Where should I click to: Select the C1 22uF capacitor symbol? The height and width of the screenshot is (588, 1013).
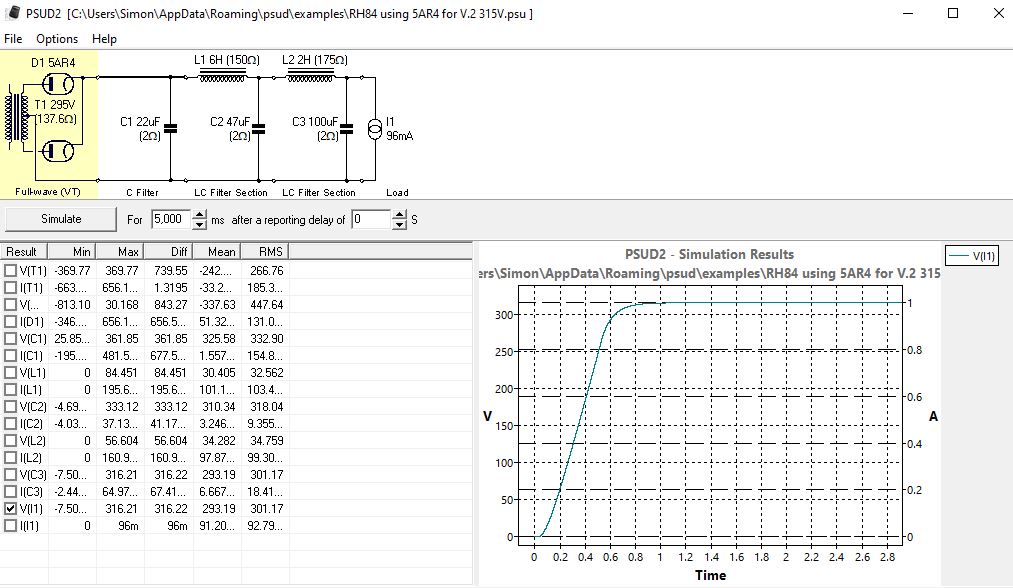(x=171, y=129)
